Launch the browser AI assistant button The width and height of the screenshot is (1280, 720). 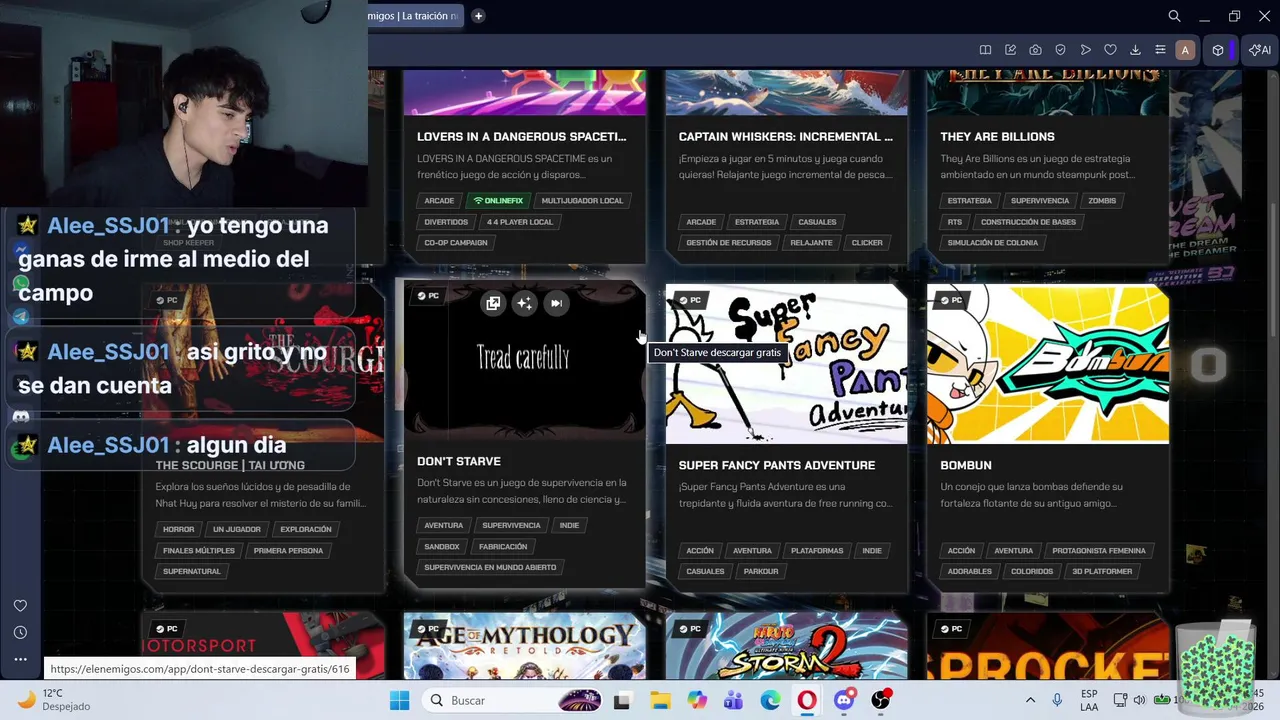pyautogui.click(x=1259, y=50)
